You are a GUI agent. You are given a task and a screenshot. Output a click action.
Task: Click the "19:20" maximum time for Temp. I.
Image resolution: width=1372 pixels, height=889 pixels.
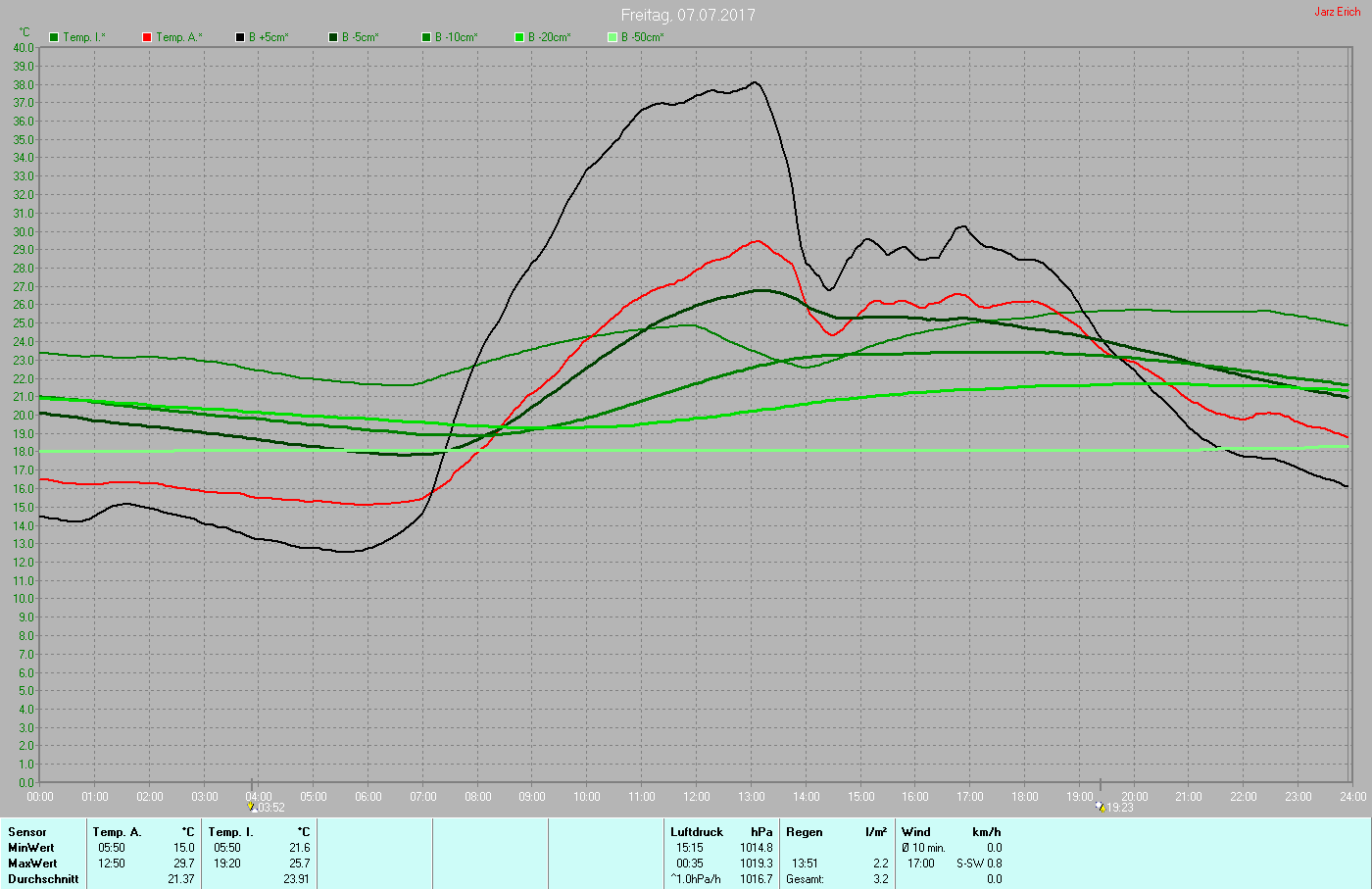(227, 864)
